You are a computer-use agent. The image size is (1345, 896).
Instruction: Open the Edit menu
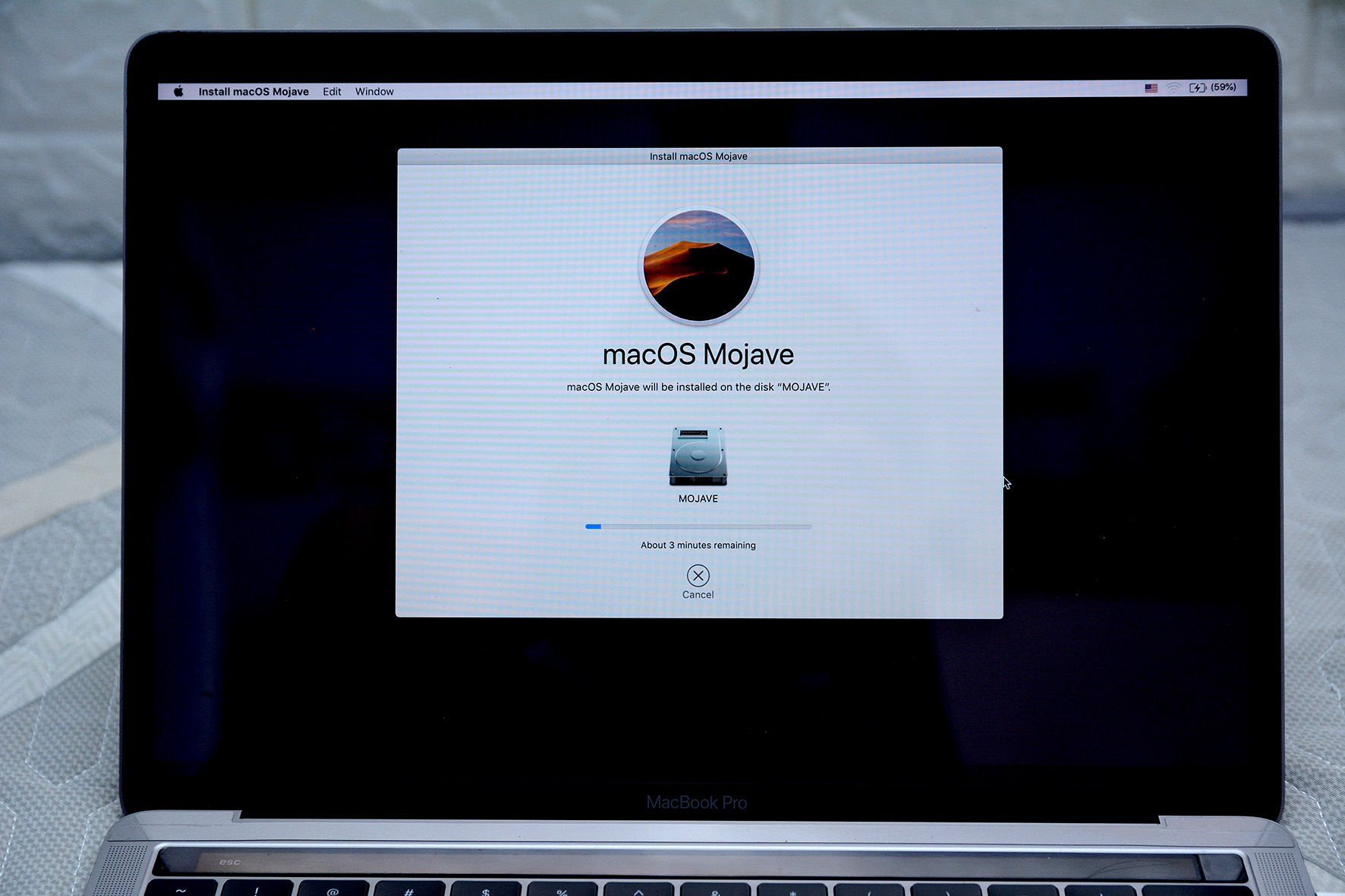click(332, 91)
